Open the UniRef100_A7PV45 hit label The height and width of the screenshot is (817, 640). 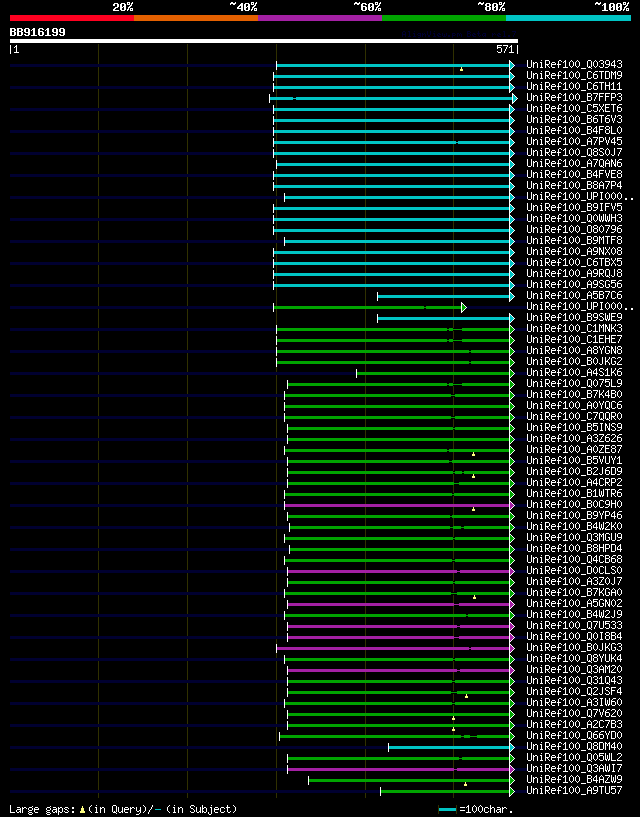click(x=574, y=141)
